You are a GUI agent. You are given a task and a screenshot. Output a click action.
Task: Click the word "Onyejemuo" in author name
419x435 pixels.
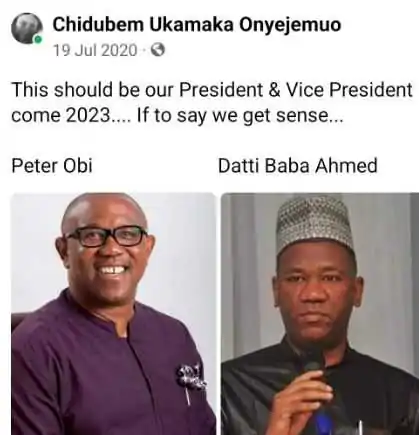[x=290, y=25]
